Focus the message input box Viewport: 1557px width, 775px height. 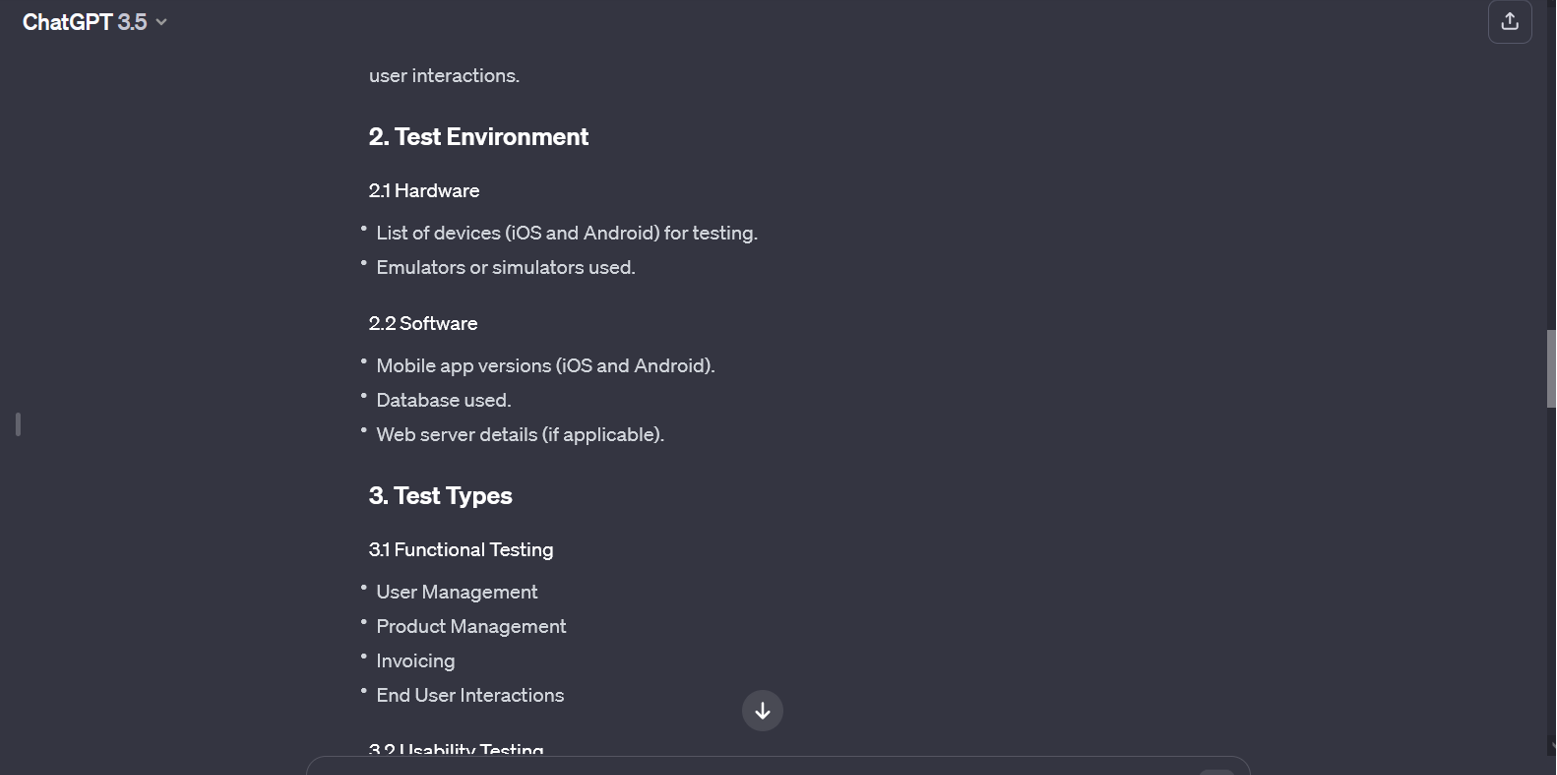[x=760, y=767]
